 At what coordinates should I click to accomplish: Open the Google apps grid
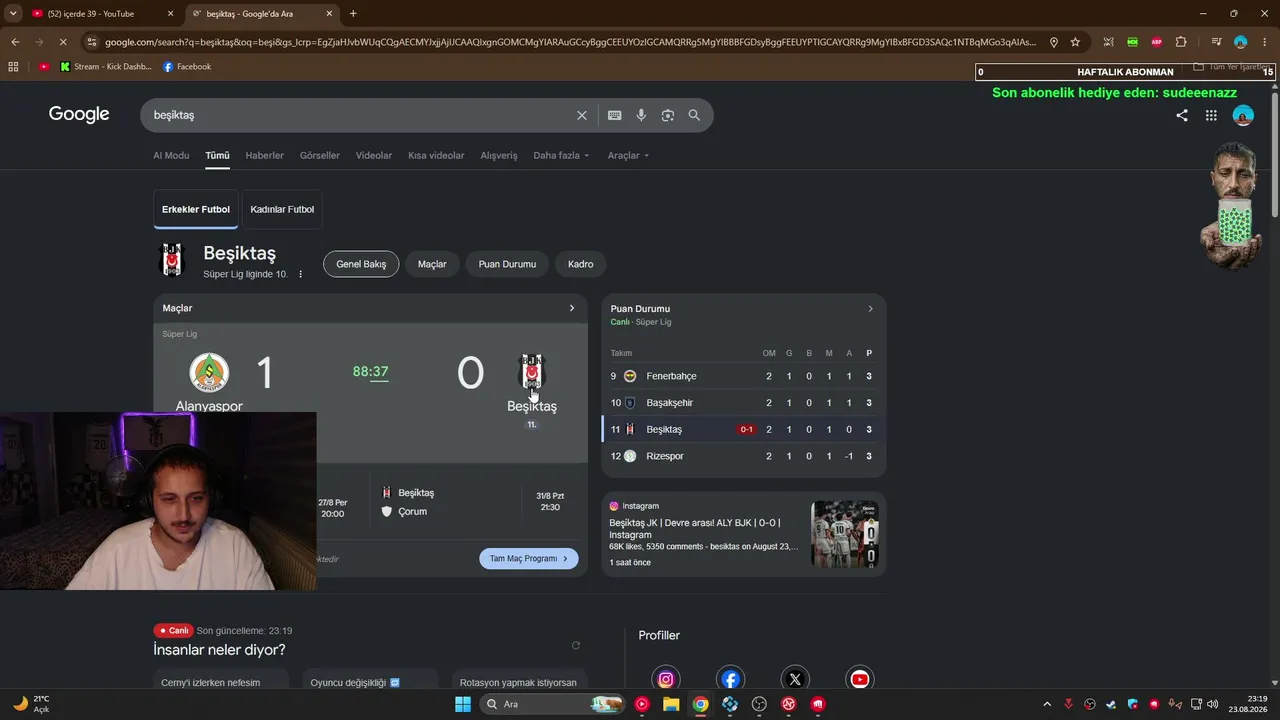pyautogui.click(x=1211, y=115)
